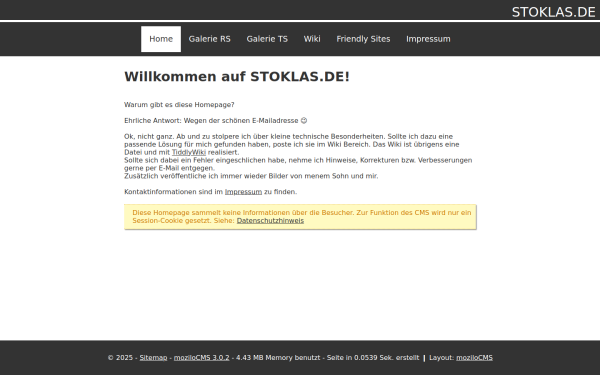Select Impressum in the top navigation
The width and height of the screenshot is (600, 375).
[x=428, y=39]
